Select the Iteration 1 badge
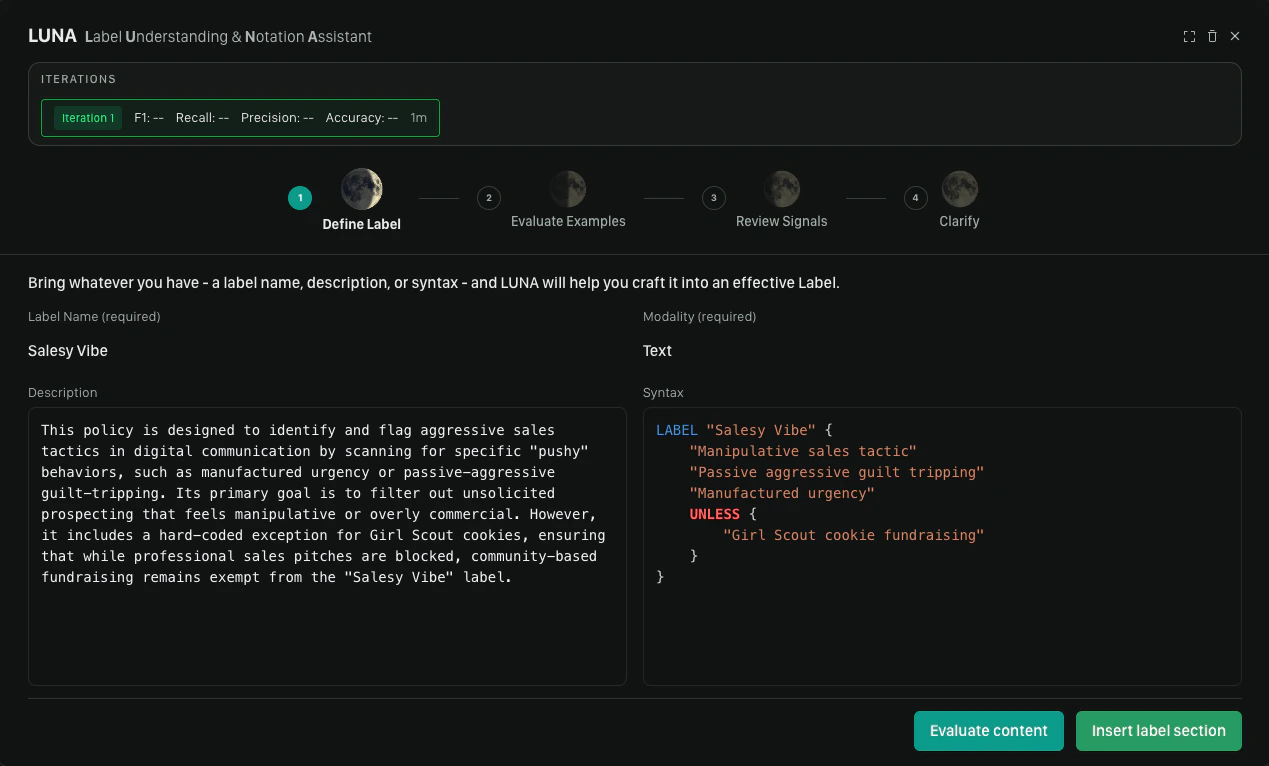 tap(88, 118)
